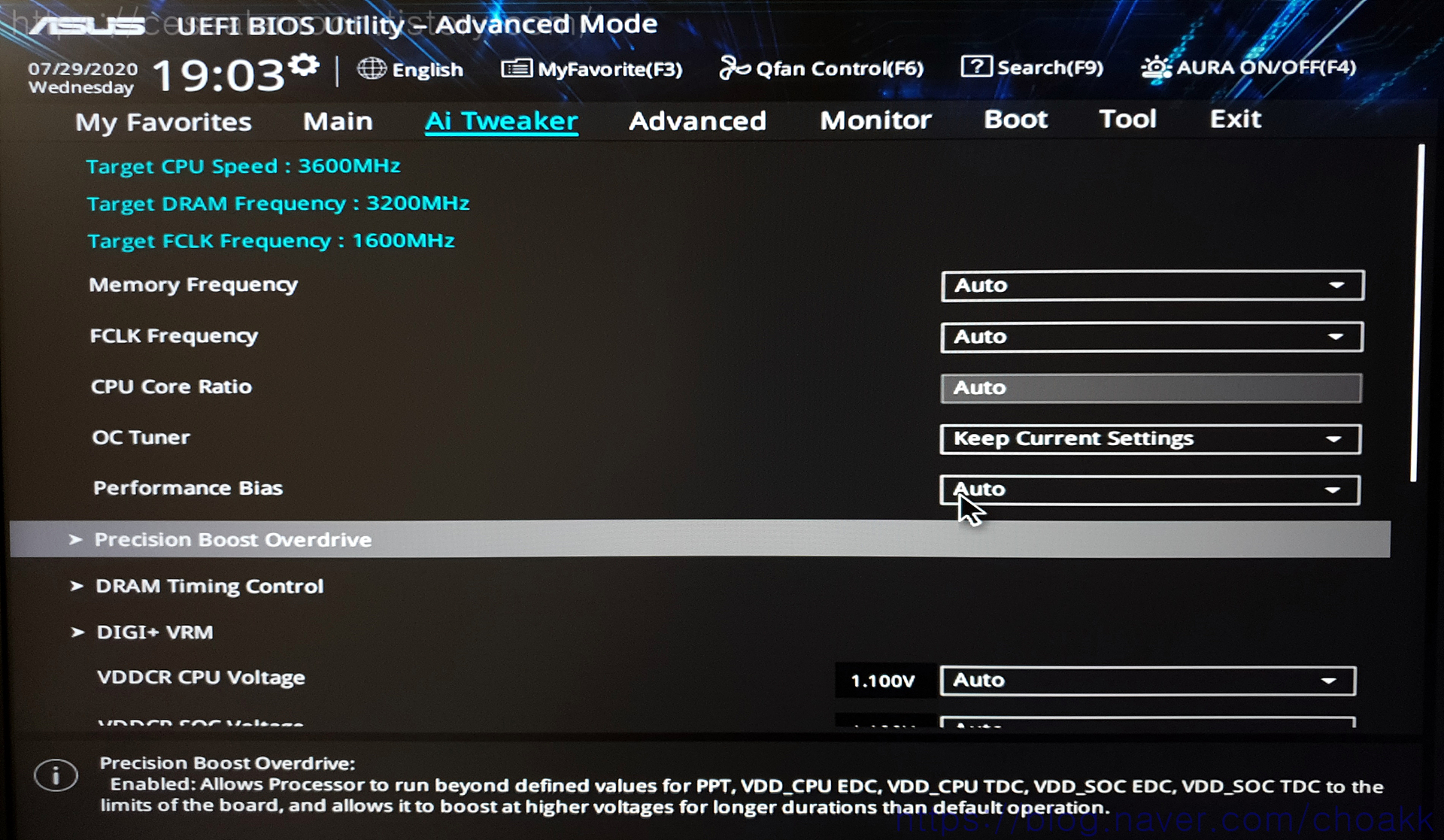
Task: Open MyFavorite(F3) menu
Action: click(610, 69)
